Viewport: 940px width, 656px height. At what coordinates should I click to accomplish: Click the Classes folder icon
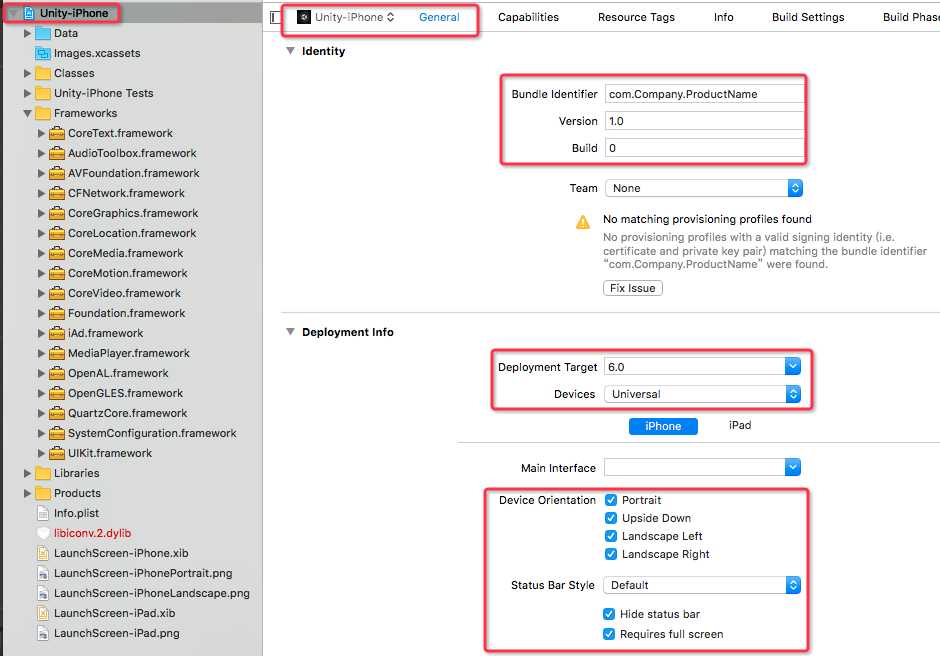tap(43, 73)
